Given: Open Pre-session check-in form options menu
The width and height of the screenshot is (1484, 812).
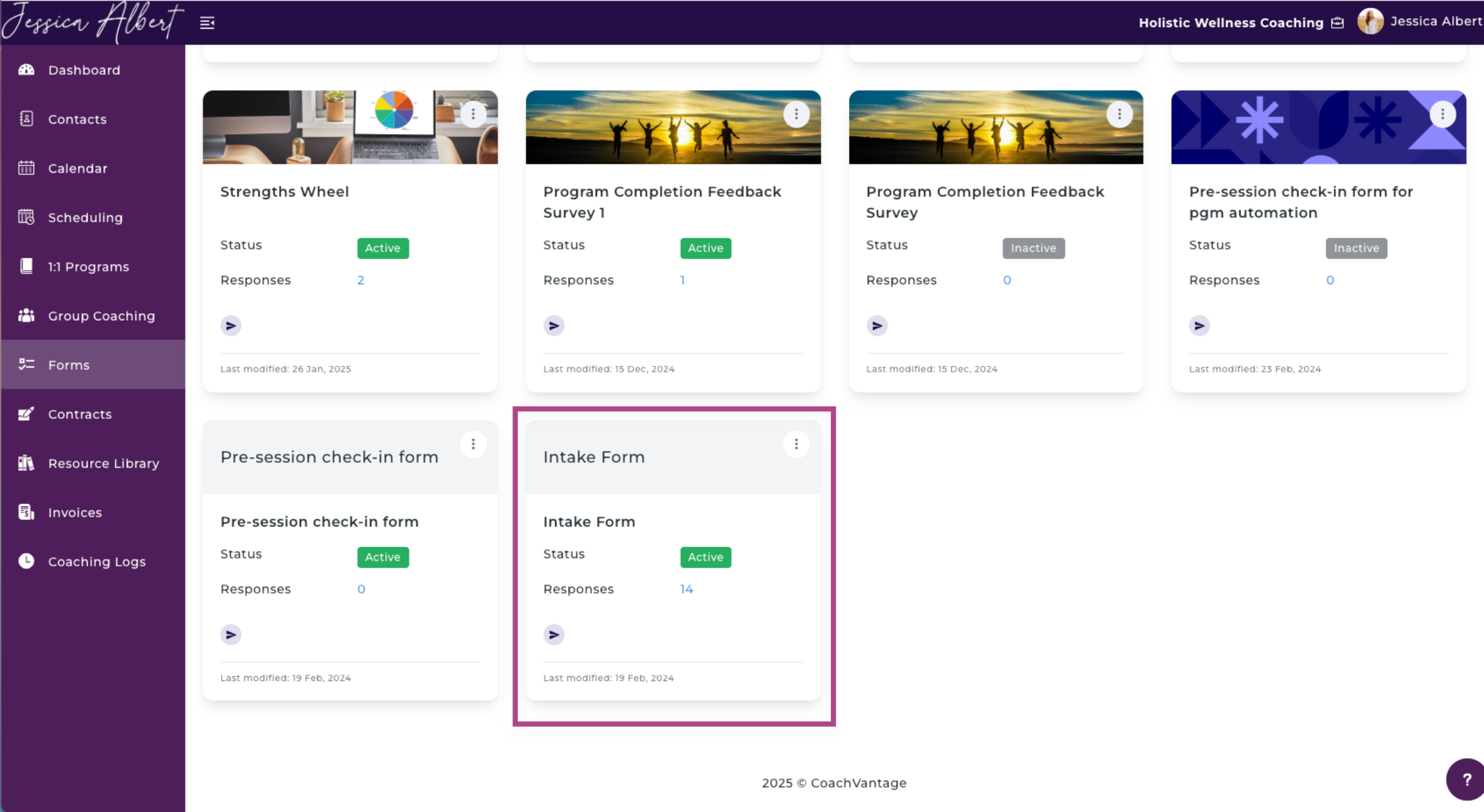Looking at the screenshot, I should click(x=473, y=444).
